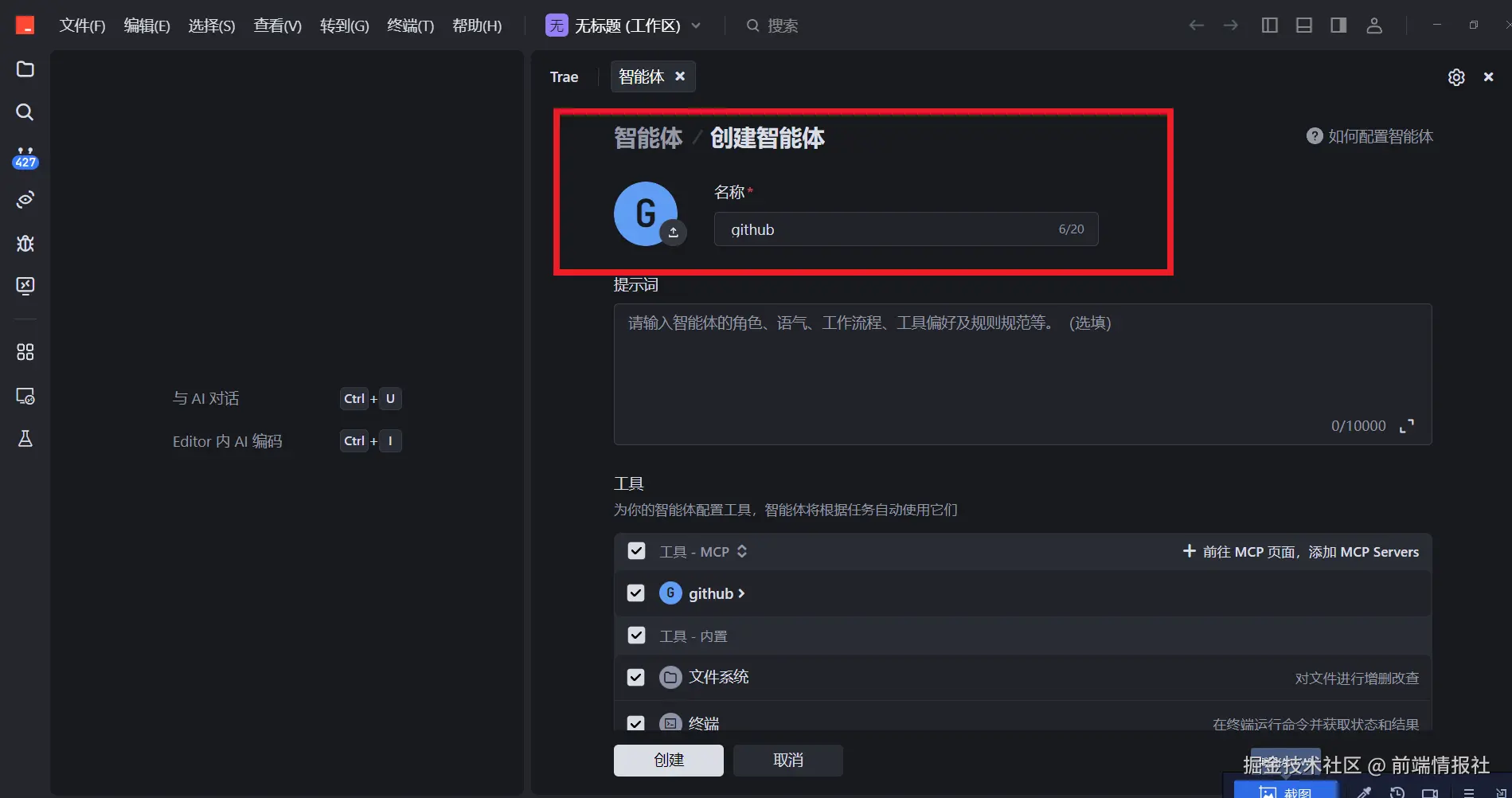Expand the 提示词 text area to full size
This screenshot has width=1512, height=798.
(1407, 425)
